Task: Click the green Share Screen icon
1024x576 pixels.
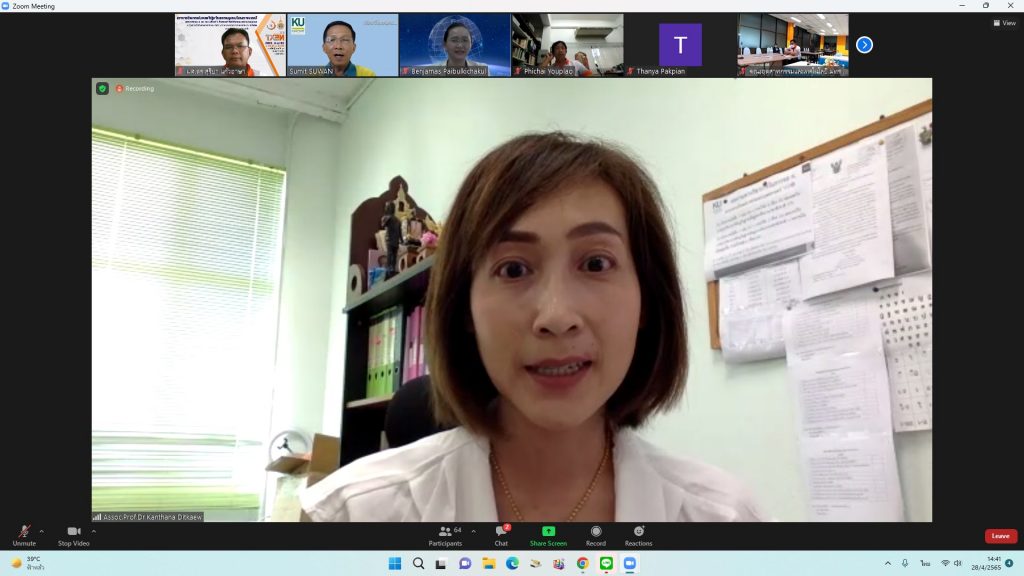Action: tap(548, 531)
